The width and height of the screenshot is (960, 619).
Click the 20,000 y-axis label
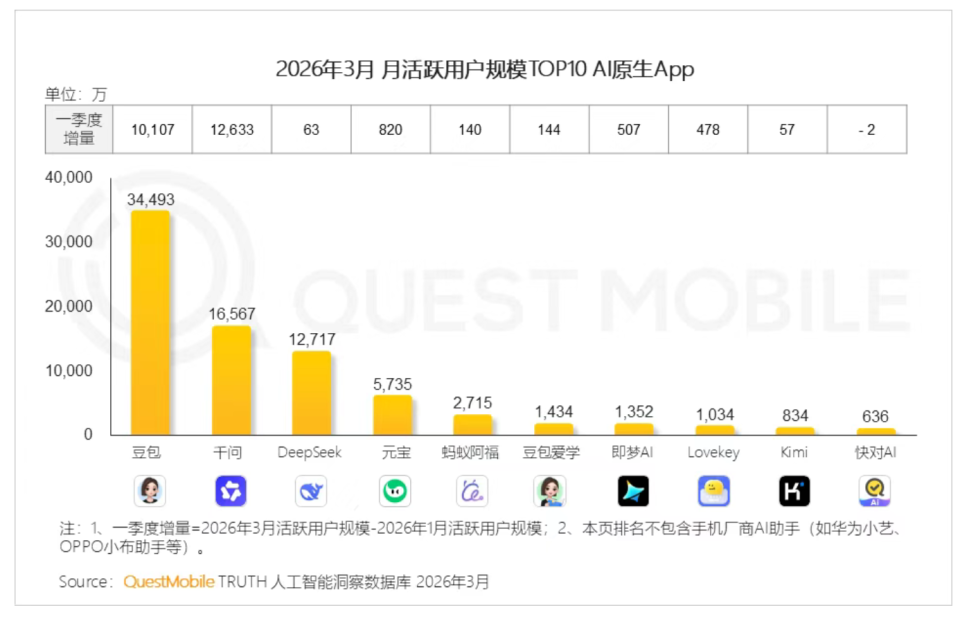(69, 306)
